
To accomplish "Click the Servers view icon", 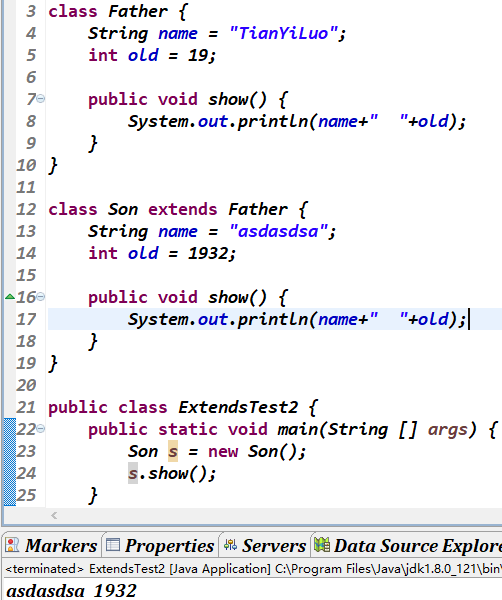I will 230,545.
